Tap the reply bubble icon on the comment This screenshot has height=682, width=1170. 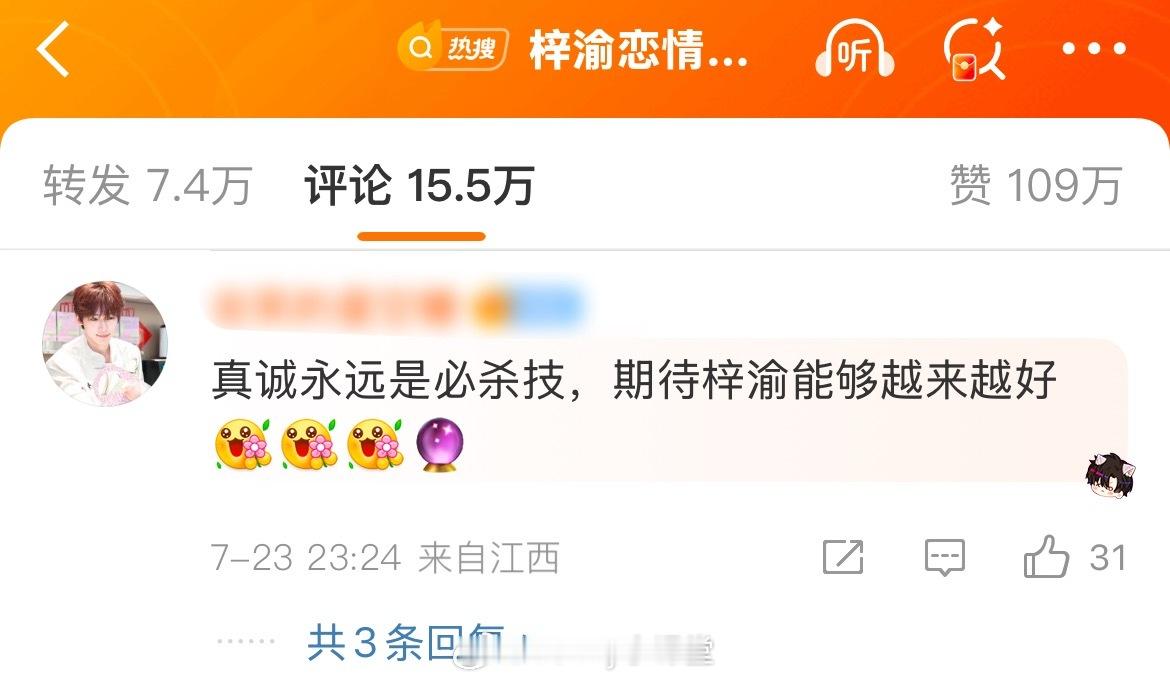(x=945, y=557)
